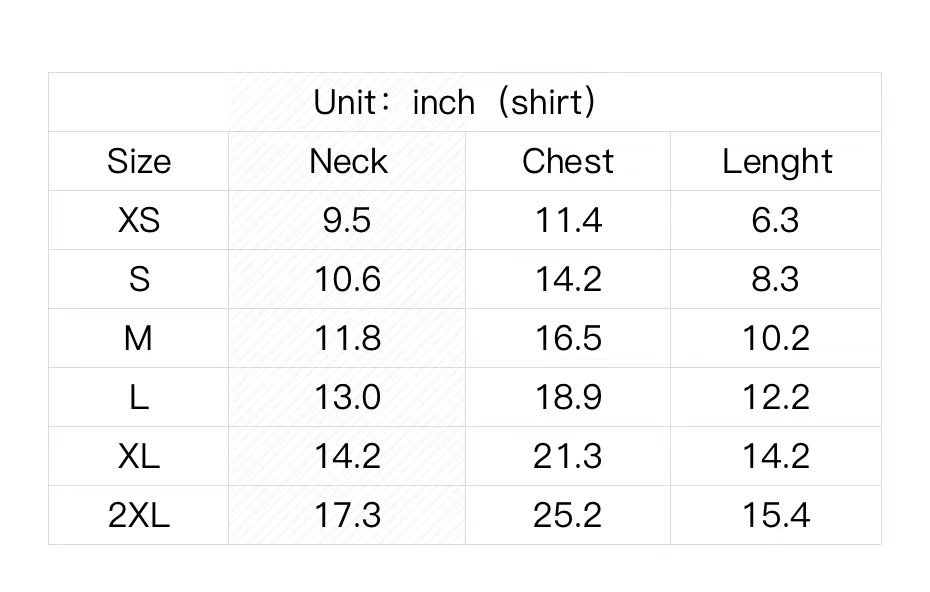Click the XS neck value 9.5

(347, 220)
